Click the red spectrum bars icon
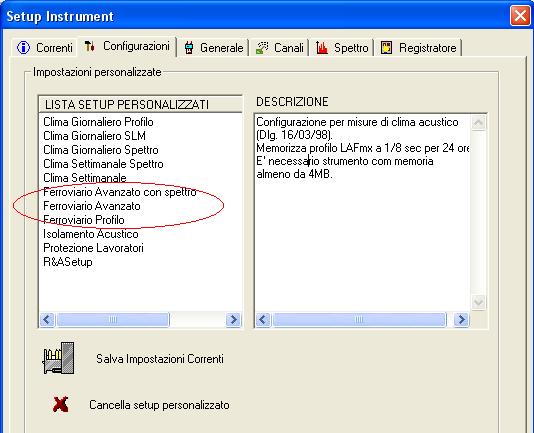This screenshot has height=433, width=534. click(321, 48)
